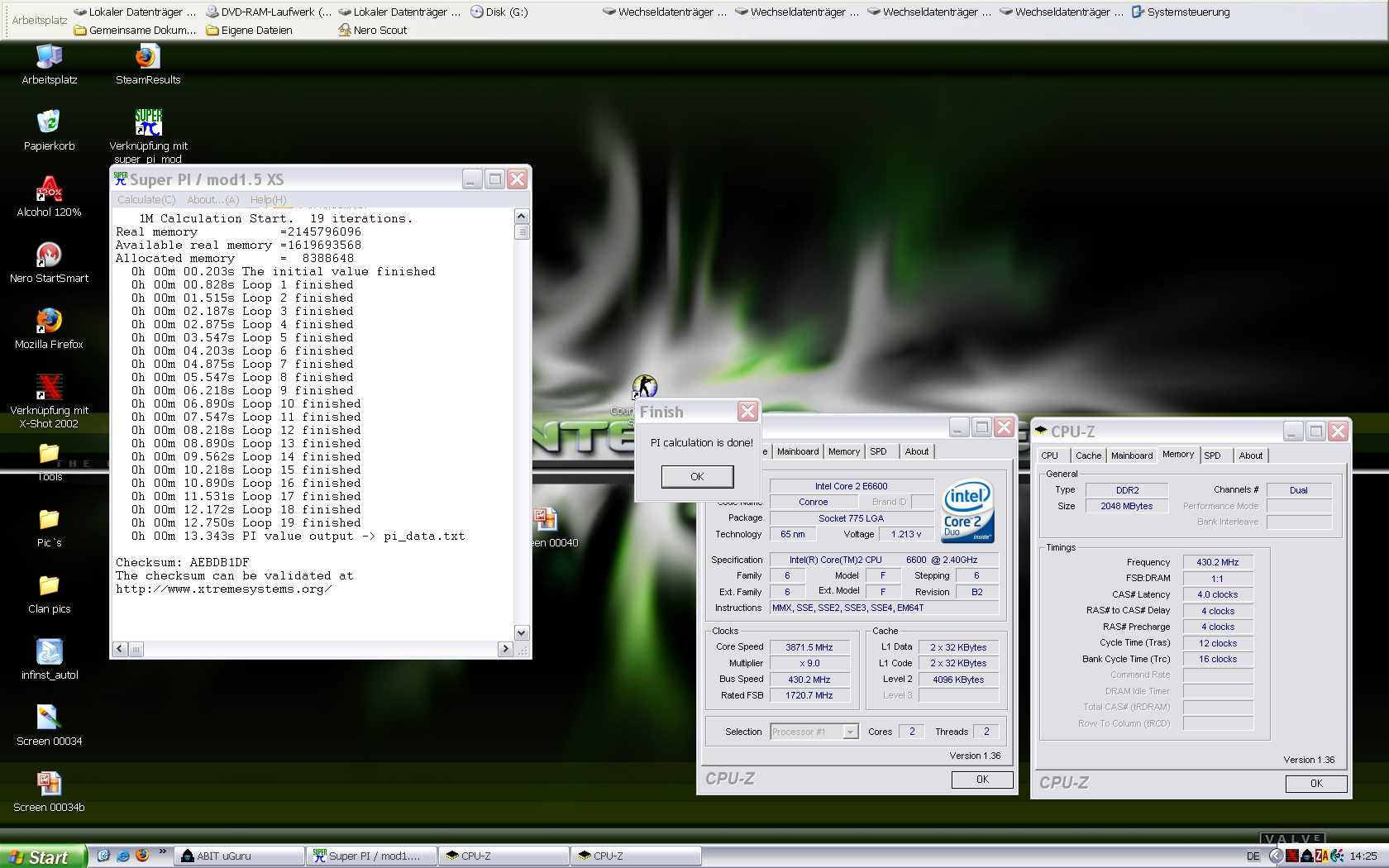Click the Checksum: AEBDB1DF line in Super PI
Image resolution: width=1389 pixels, height=868 pixels.
click(x=182, y=562)
